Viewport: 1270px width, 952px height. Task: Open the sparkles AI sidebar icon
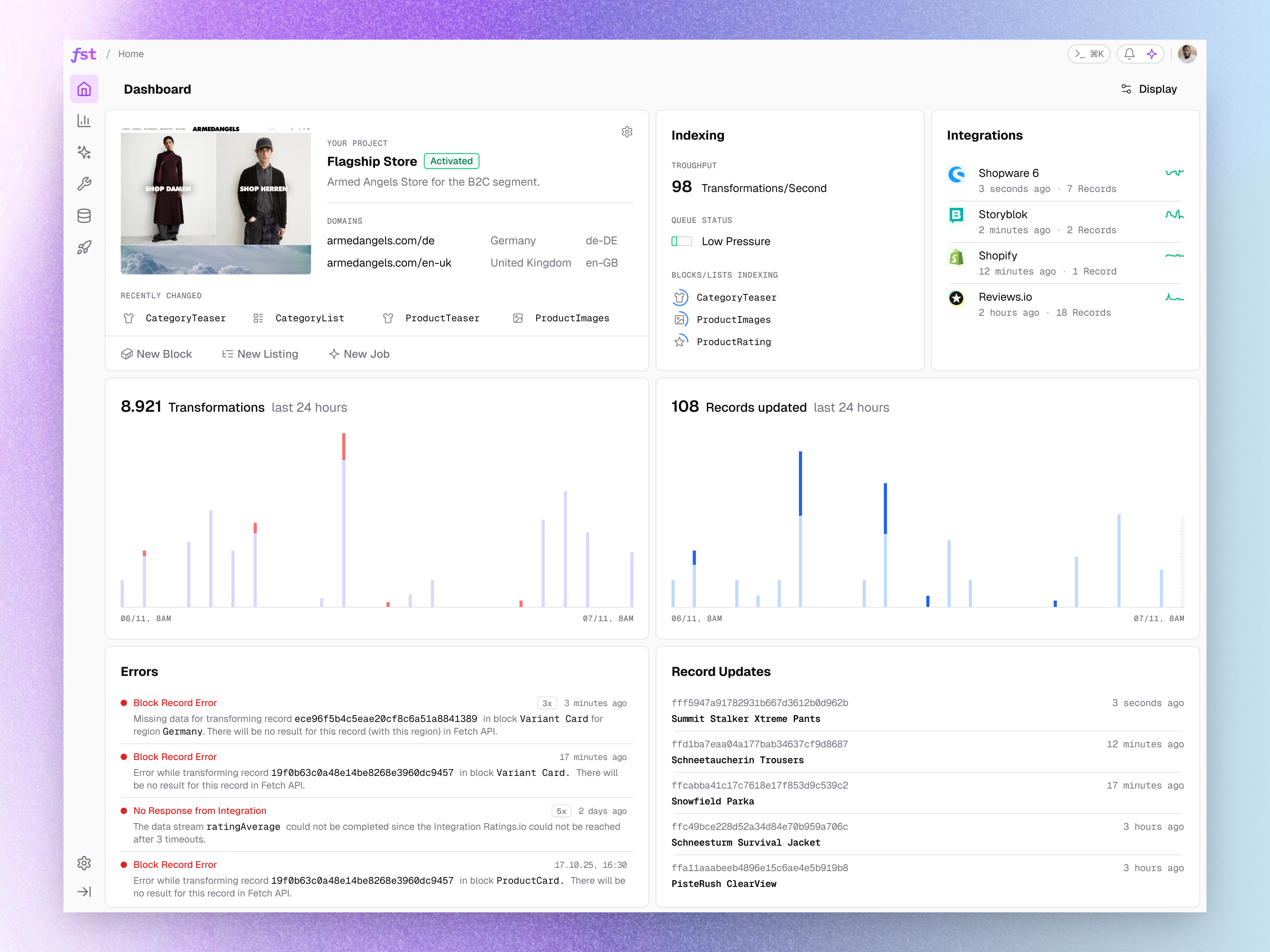pos(84,152)
